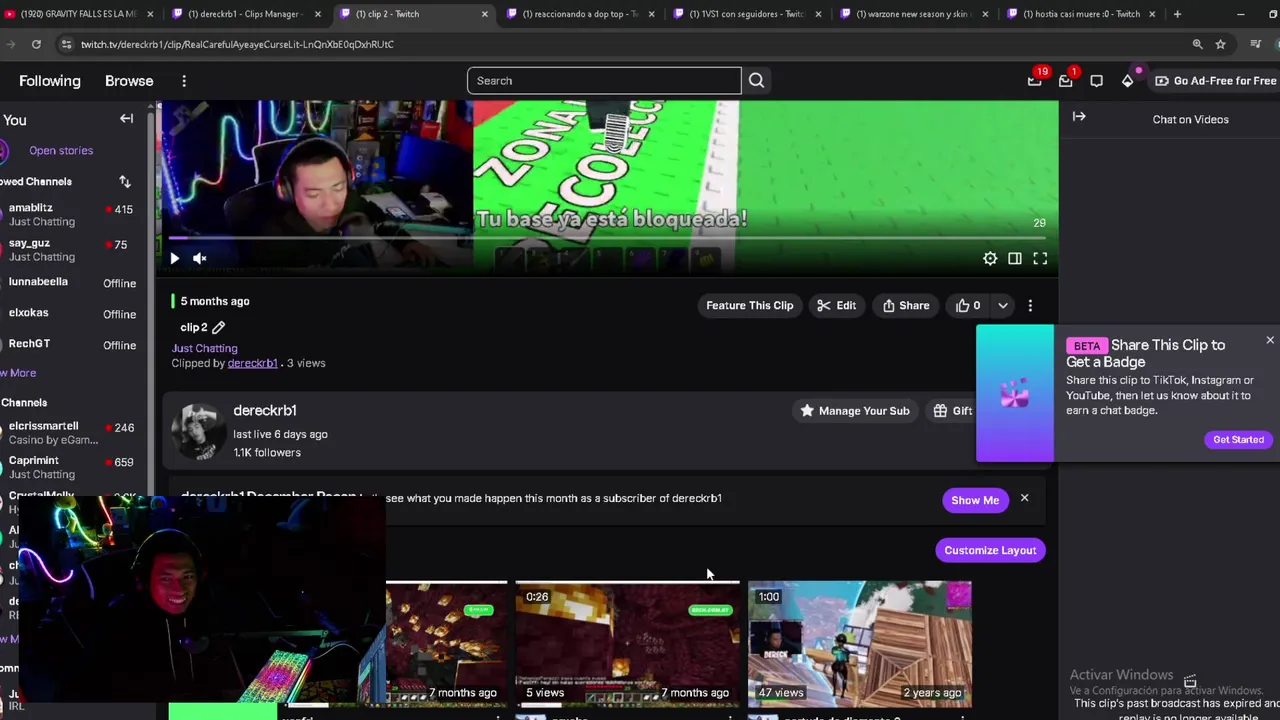The image size is (1280, 720).
Task: Close the clip 2 browser tab
Action: click(x=485, y=14)
